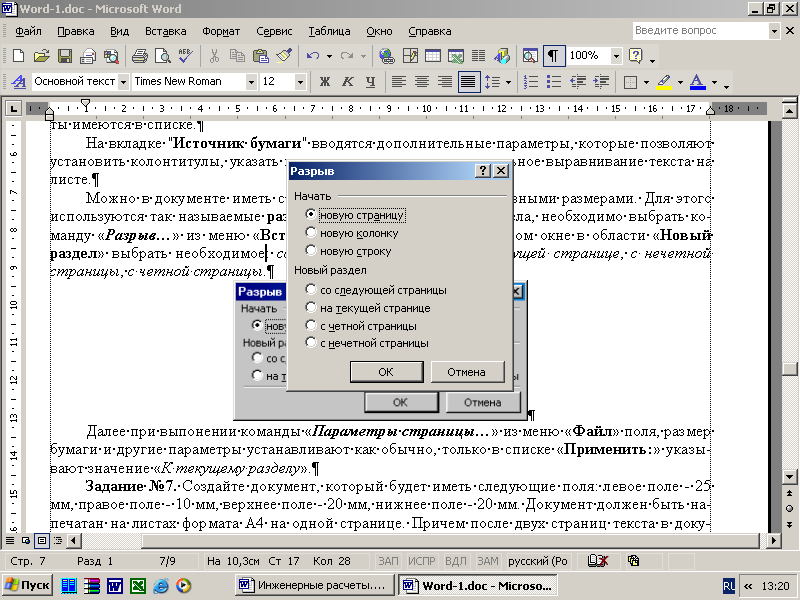
Task: Open Print Preview from the toolbar
Action: [163, 56]
